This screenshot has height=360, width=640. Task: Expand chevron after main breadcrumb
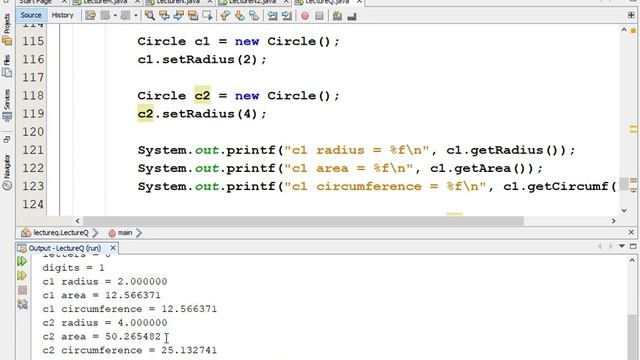139,233
